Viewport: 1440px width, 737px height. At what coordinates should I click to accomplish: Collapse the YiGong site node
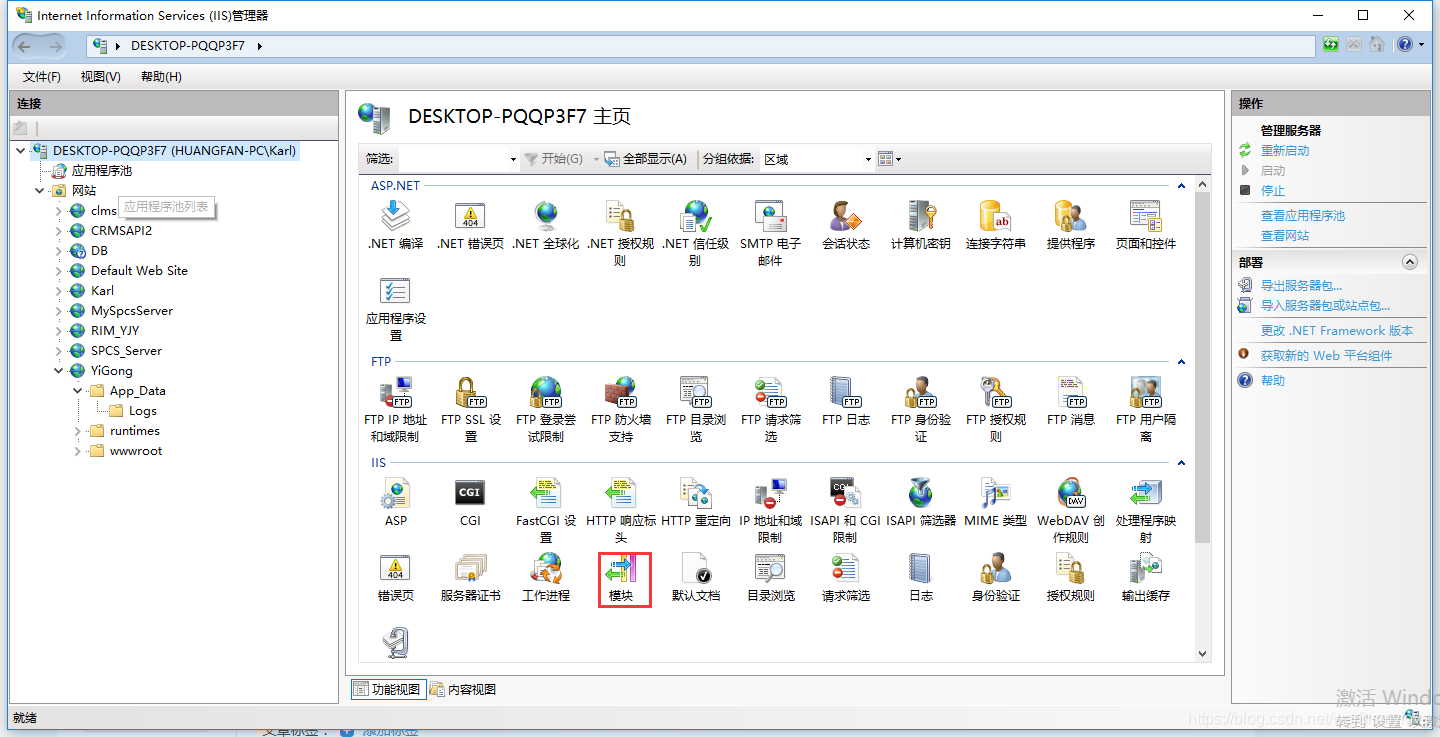point(59,371)
